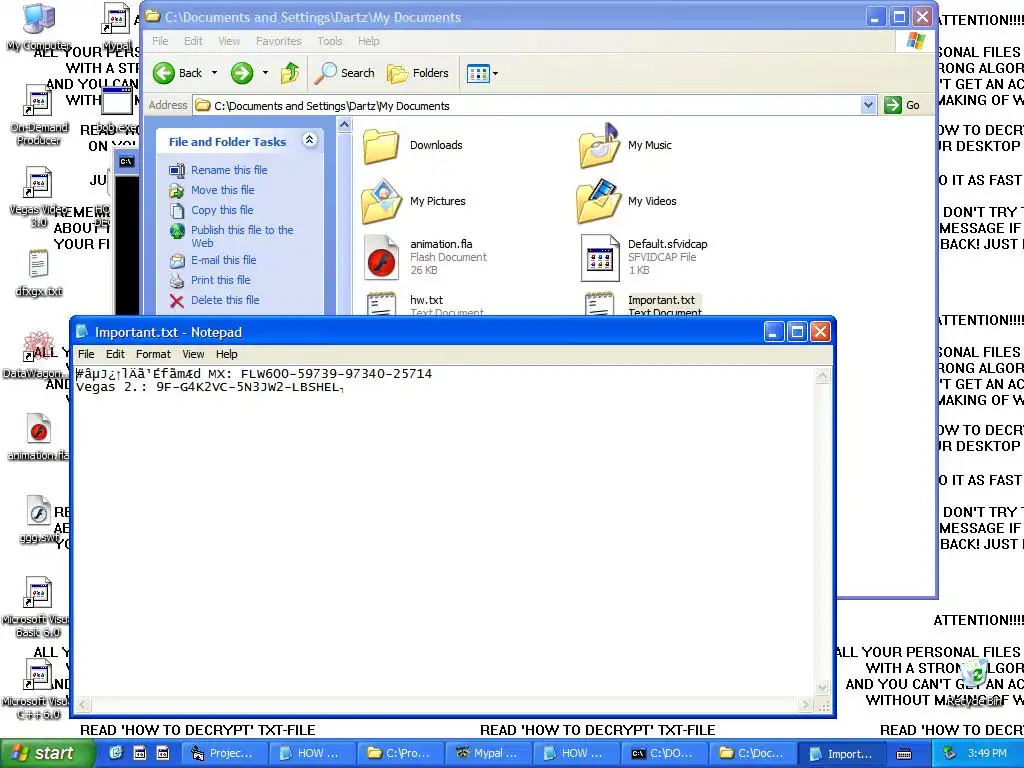The height and width of the screenshot is (768, 1024).
Task: Select the My Pictures folder
Action: point(414,201)
